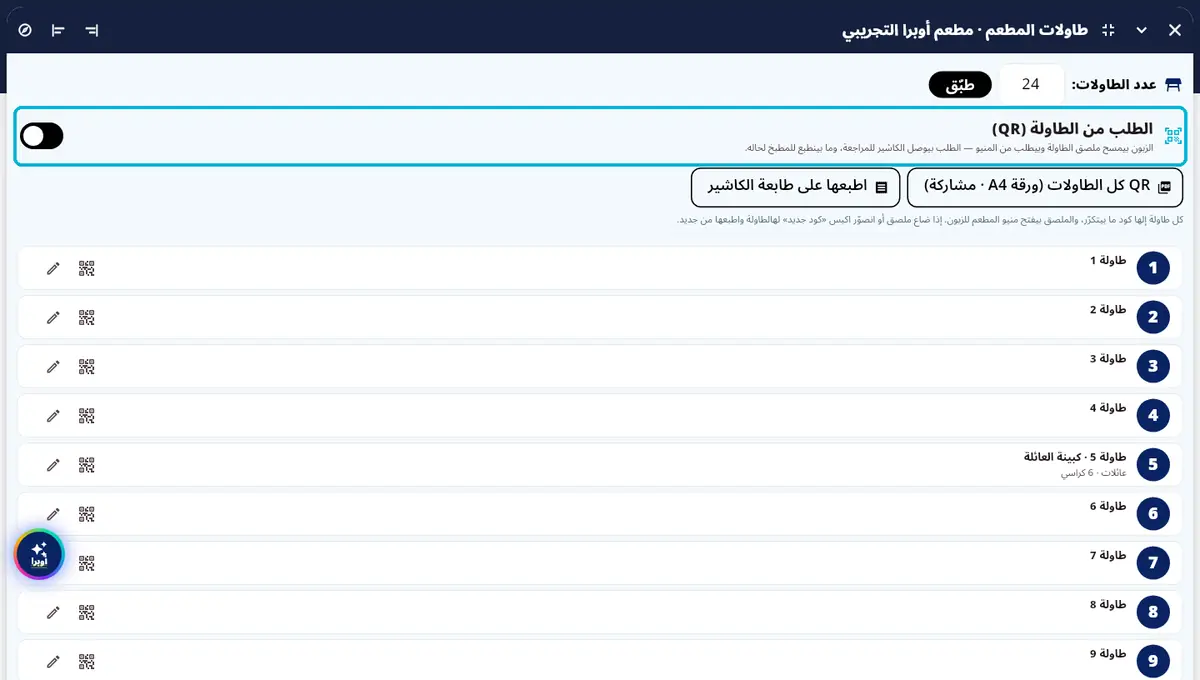Click the pencil icon for طاولة 9
This screenshot has width=1200, height=680.
53,661
